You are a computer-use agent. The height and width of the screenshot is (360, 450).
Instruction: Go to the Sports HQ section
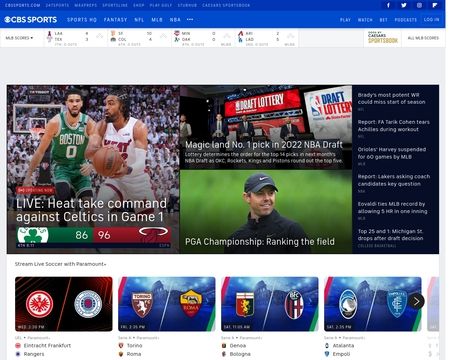82,20
